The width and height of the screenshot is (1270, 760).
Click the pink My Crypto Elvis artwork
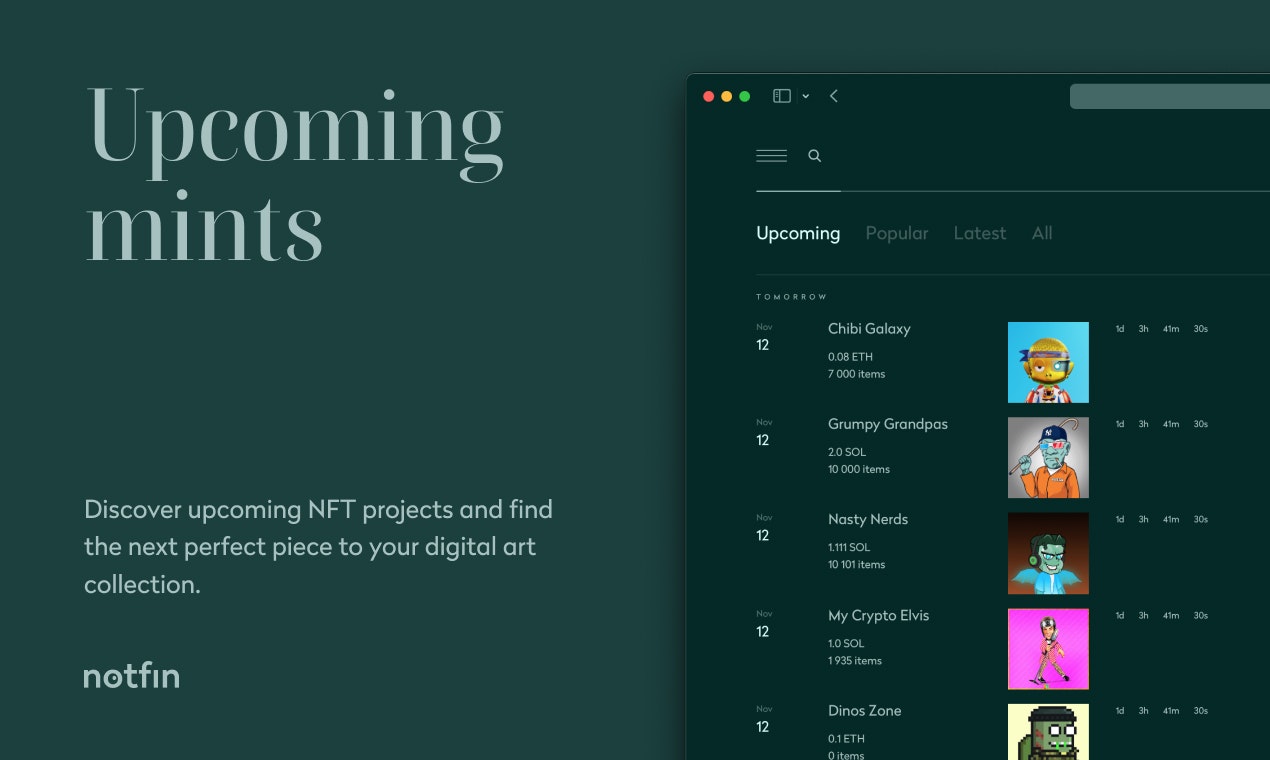point(1048,648)
